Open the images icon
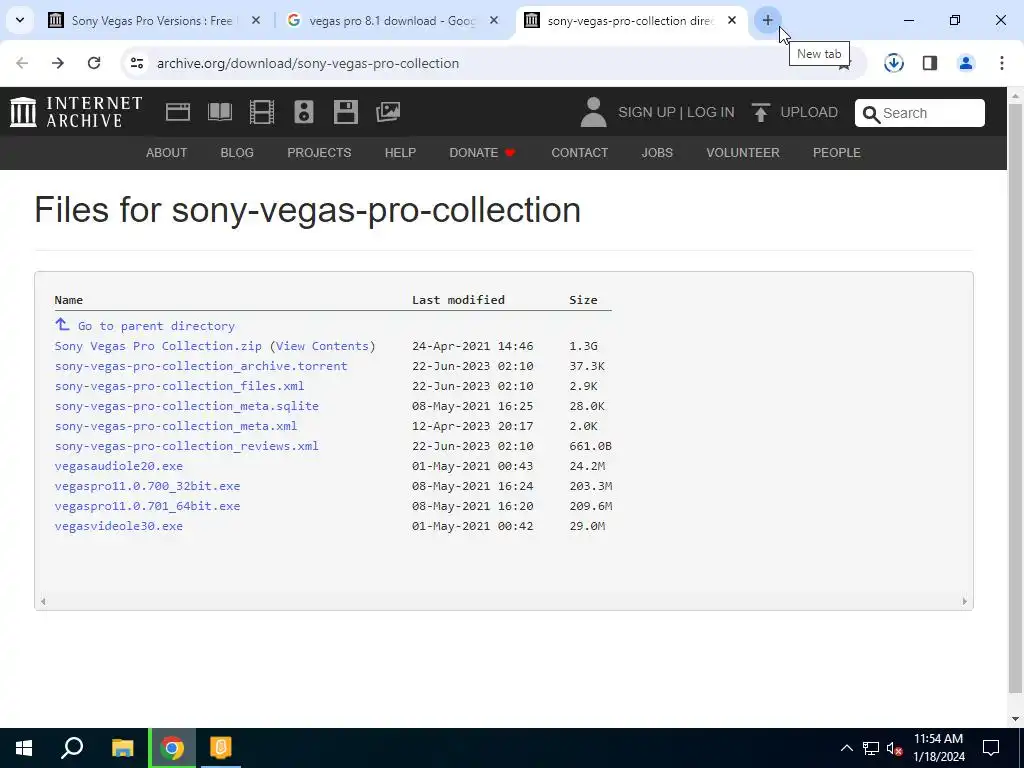Screen dimensions: 1024x768 388,112
